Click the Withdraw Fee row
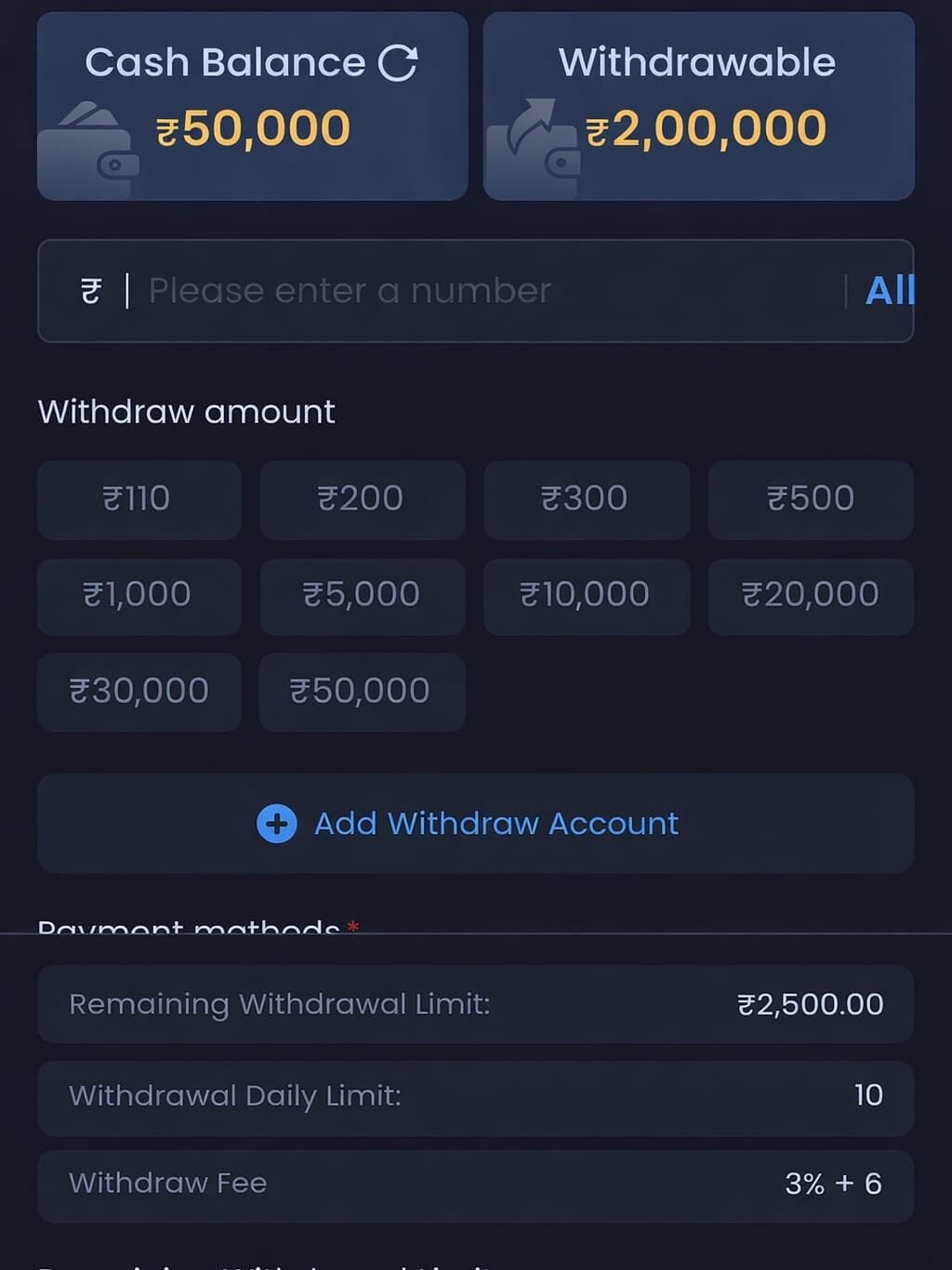 coord(476,1184)
